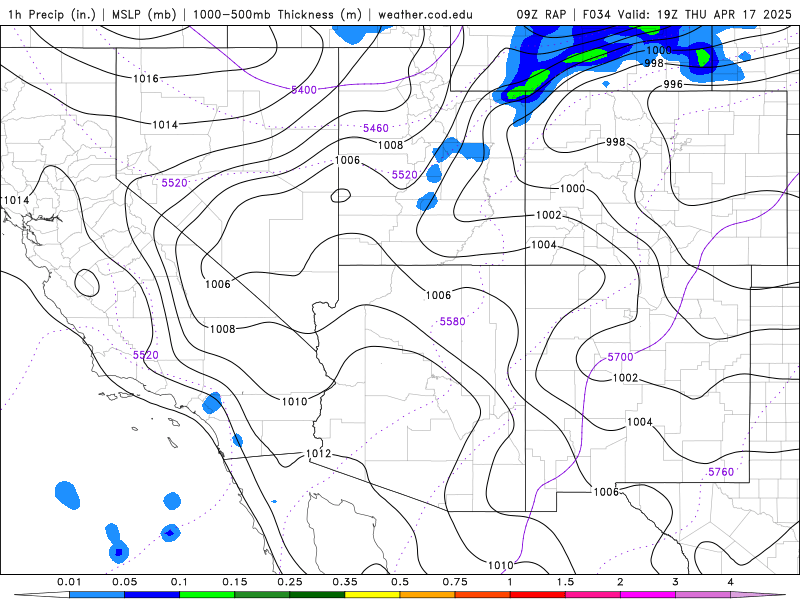Viewport: 800px width, 600px height.
Task: Click the 1010 label at the map bottom
Action: (501, 565)
